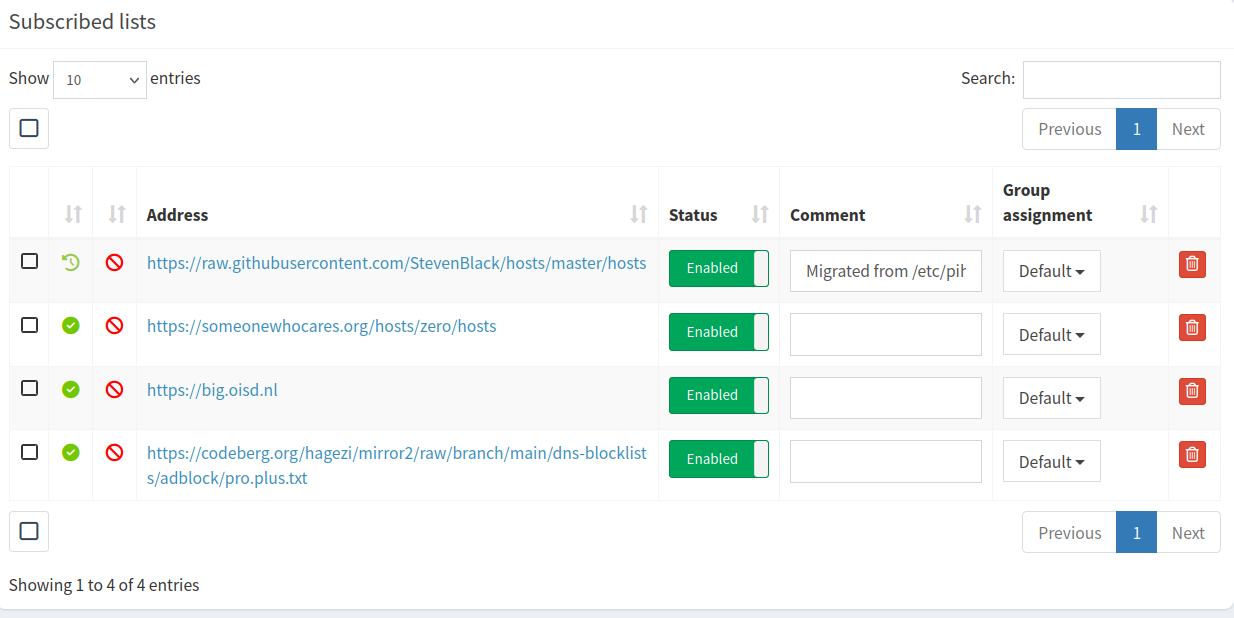This screenshot has height=618, width=1234.
Task: Toggle Enabled switch for StevenBlack hosts list
Action: [x=718, y=268]
